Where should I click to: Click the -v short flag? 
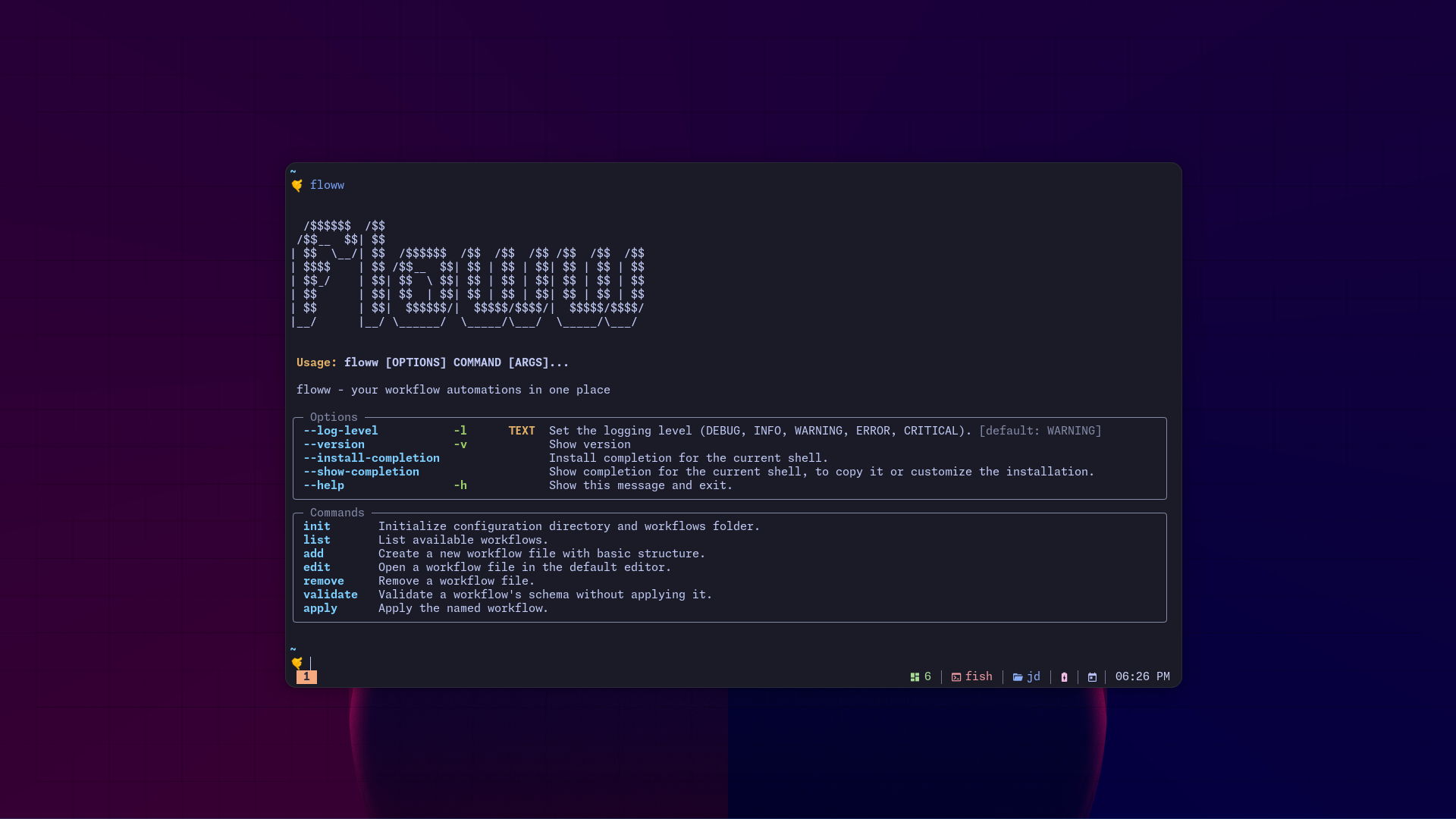[460, 444]
